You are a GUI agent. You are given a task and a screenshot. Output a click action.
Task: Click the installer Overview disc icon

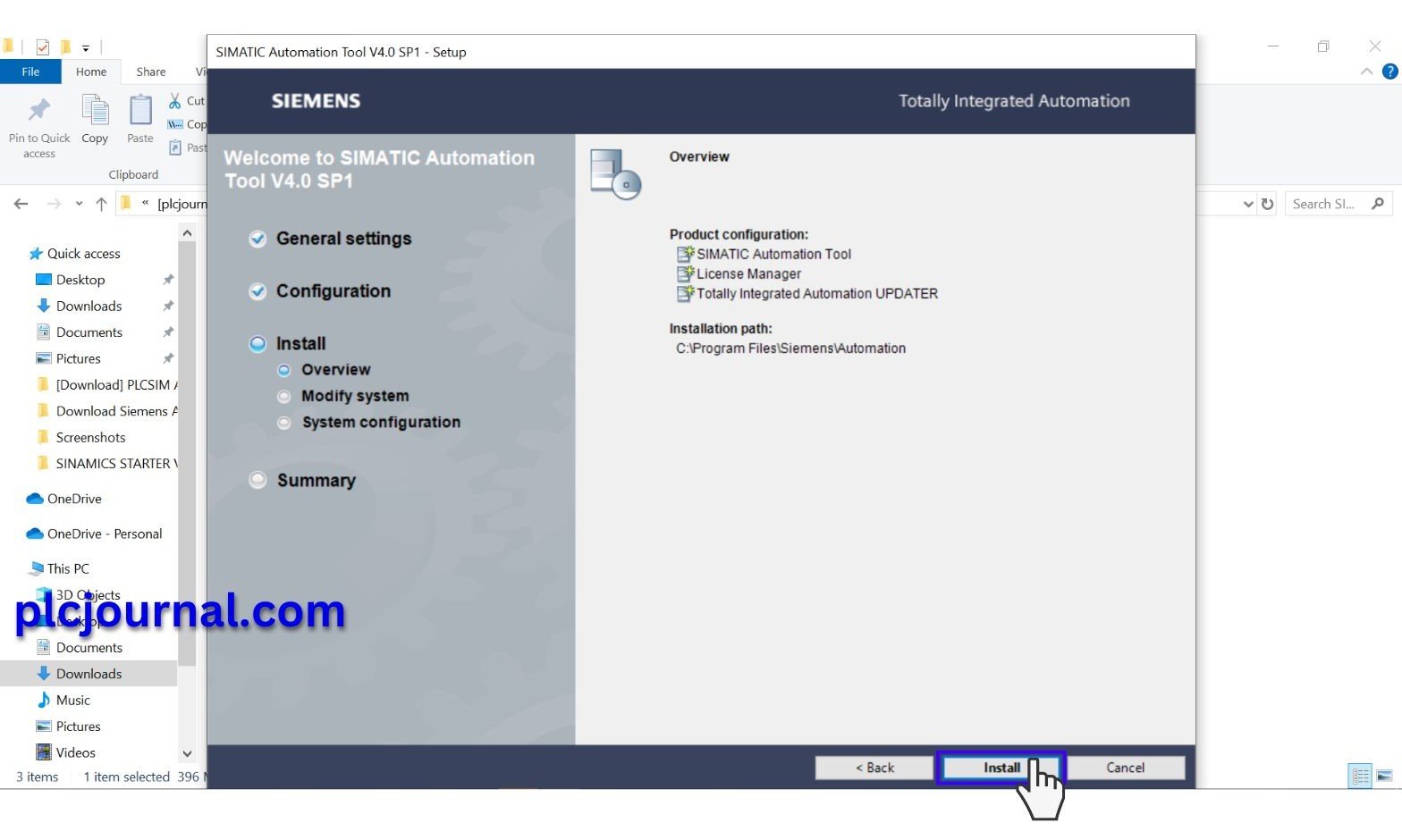(x=616, y=174)
